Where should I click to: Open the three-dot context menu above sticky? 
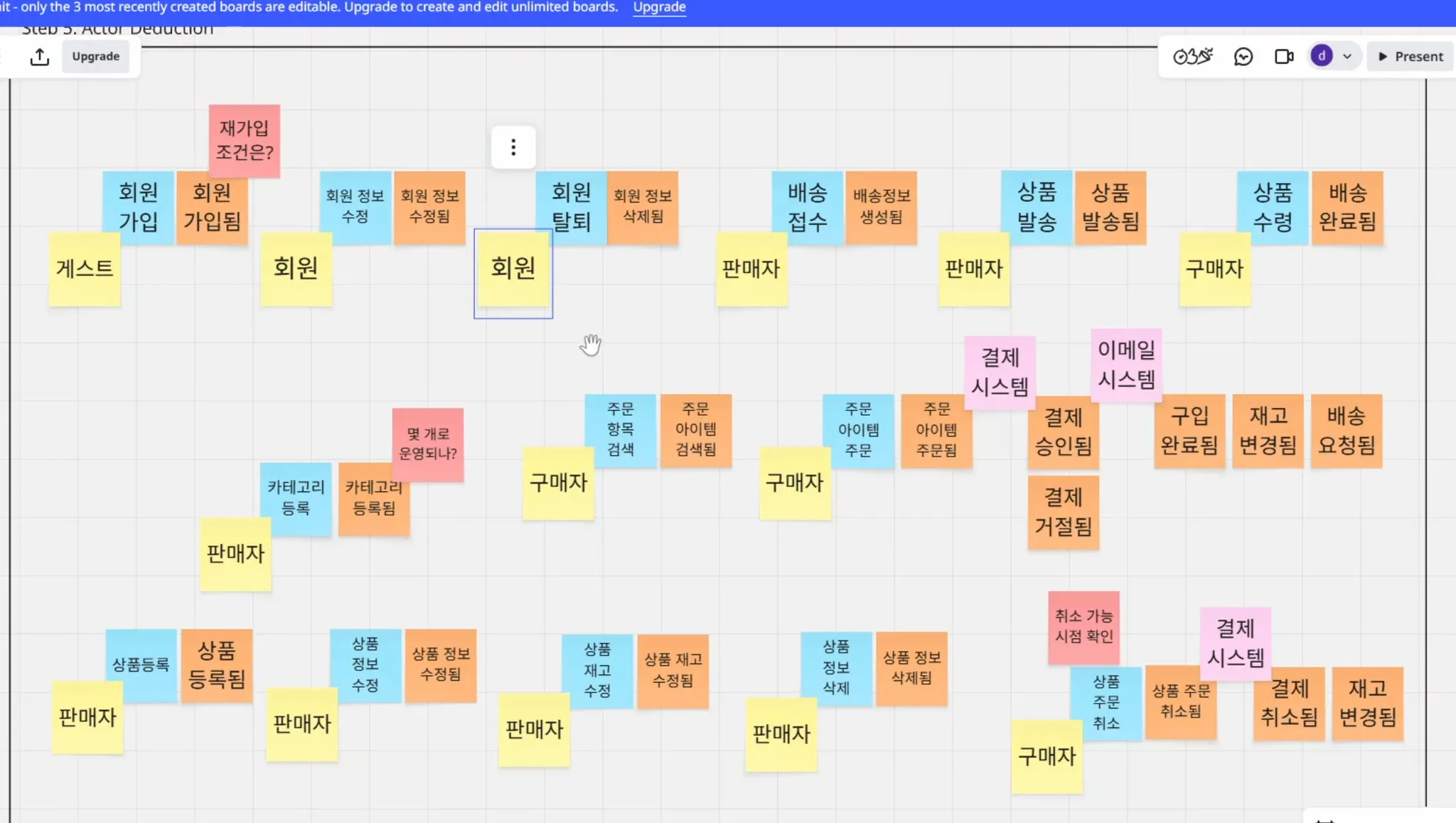coord(513,148)
